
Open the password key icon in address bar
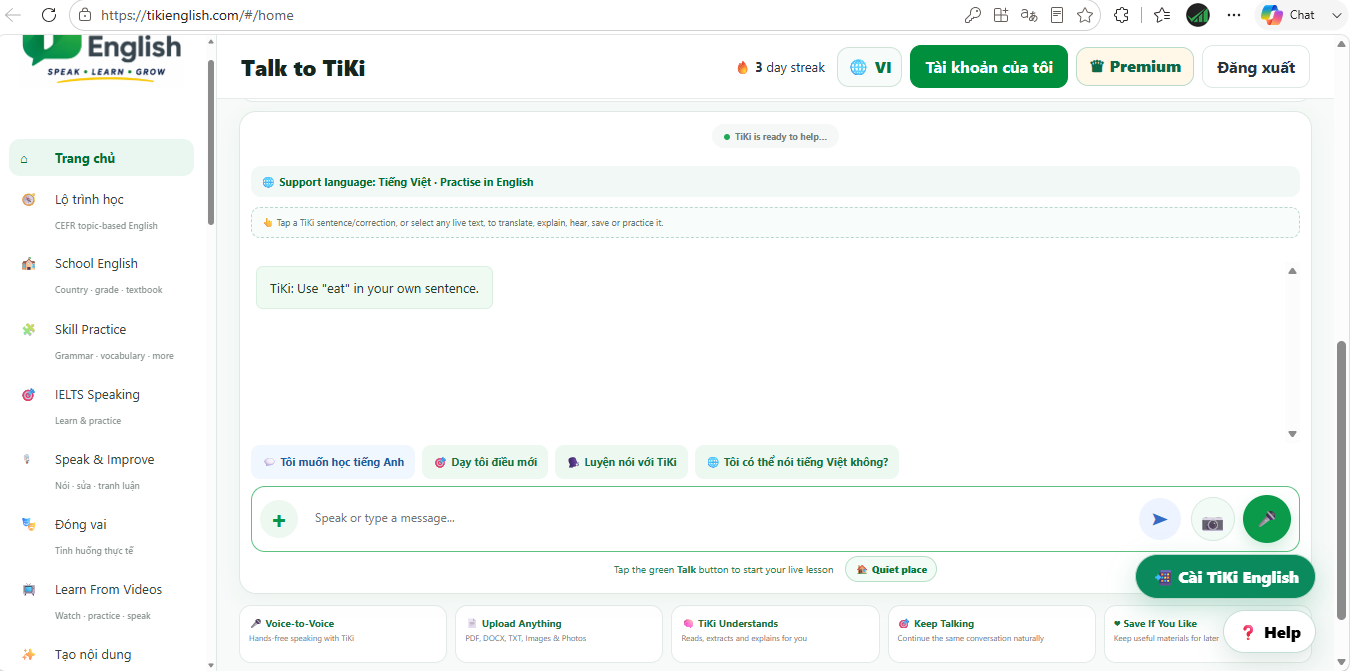[972, 15]
